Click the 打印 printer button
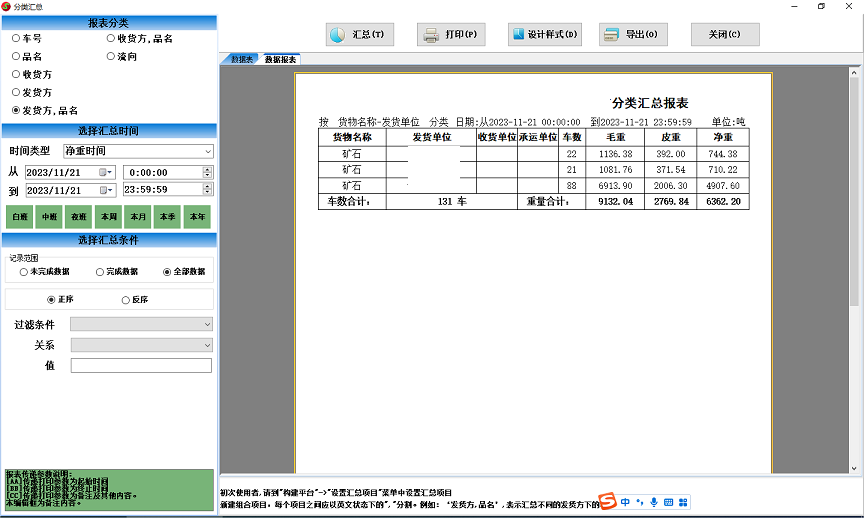Screen dimensions: 864x518 point(450,35)
